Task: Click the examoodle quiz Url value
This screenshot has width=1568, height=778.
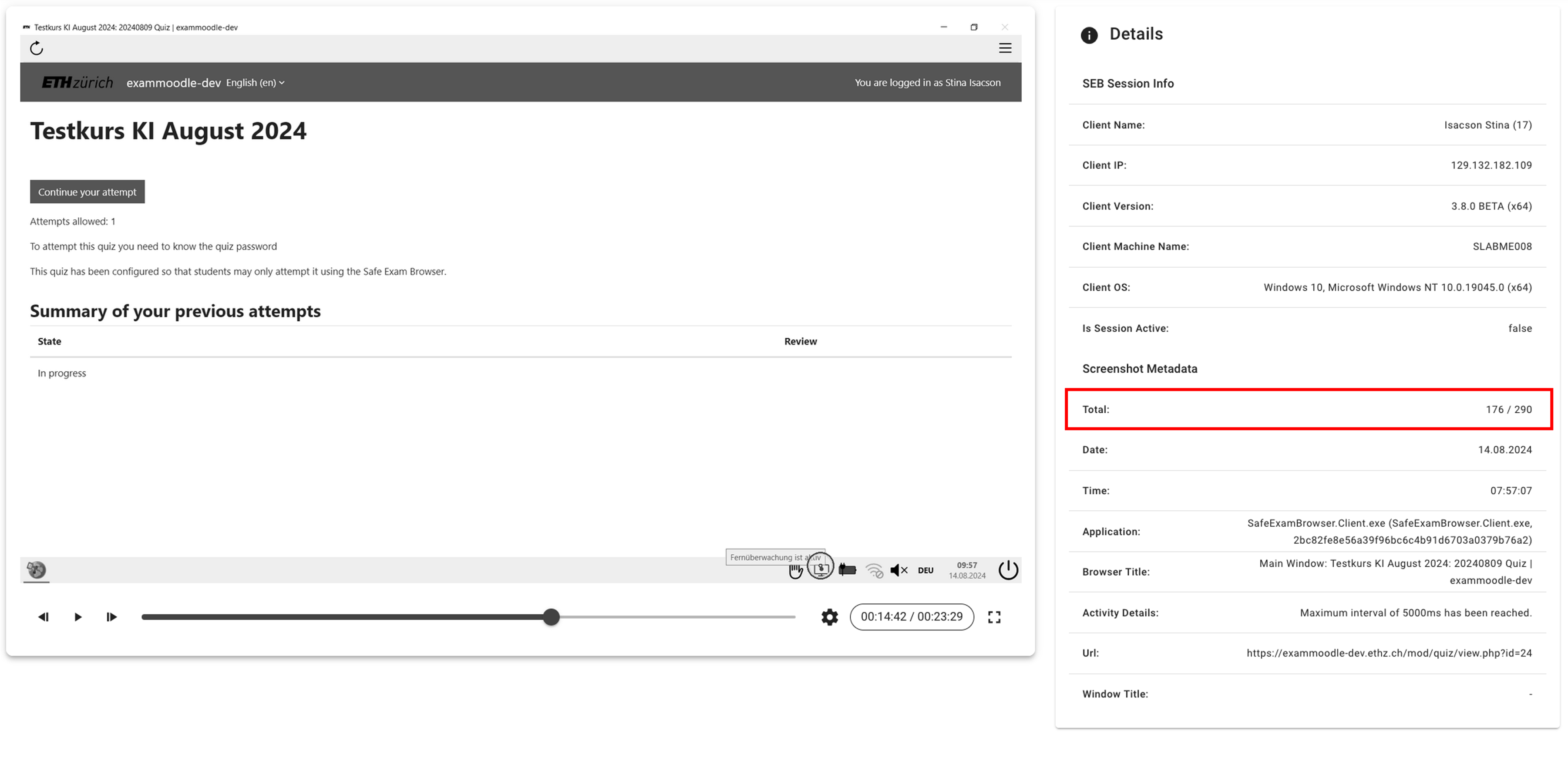Action: point(1389,653)
